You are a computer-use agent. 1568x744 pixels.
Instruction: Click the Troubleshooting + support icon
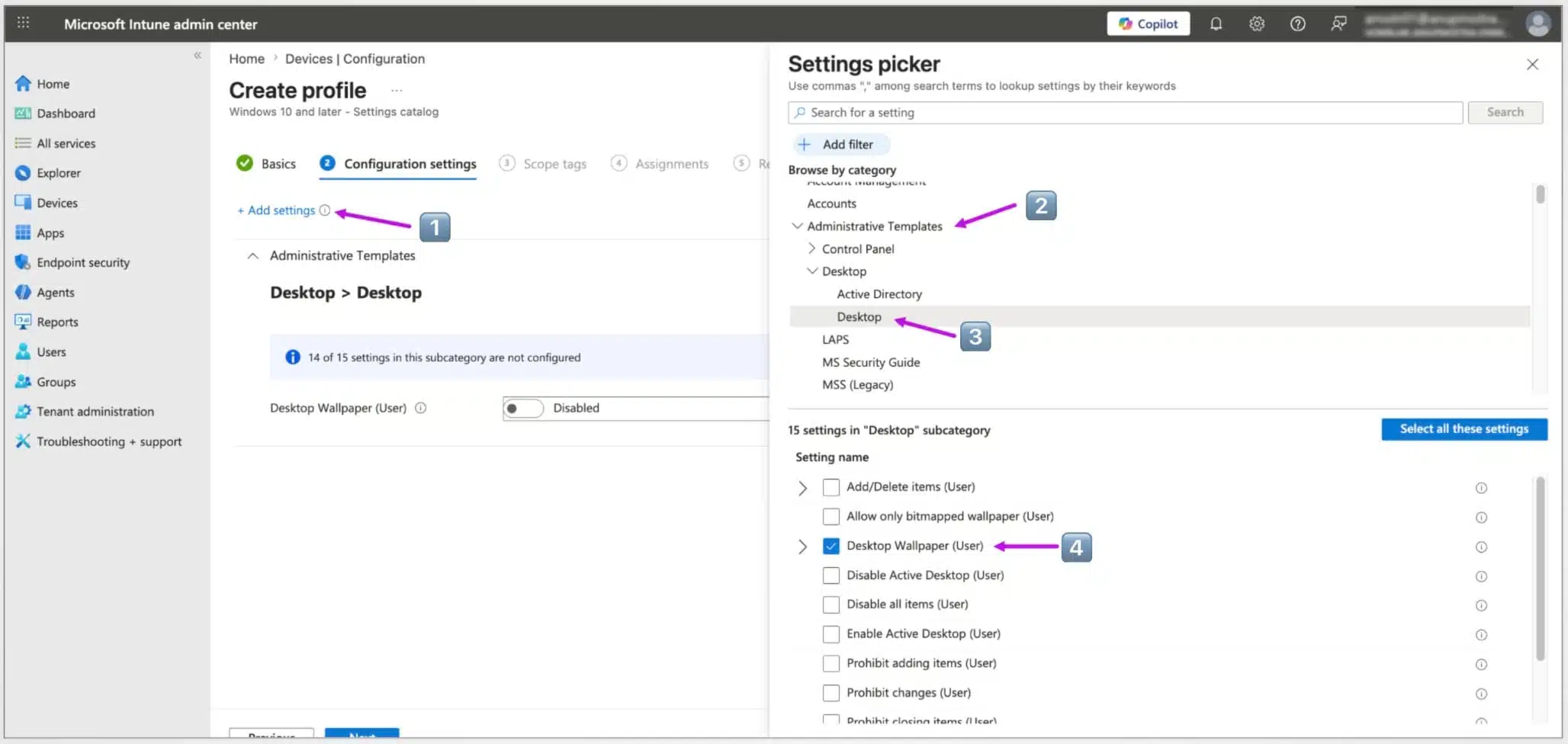[23, 441]
